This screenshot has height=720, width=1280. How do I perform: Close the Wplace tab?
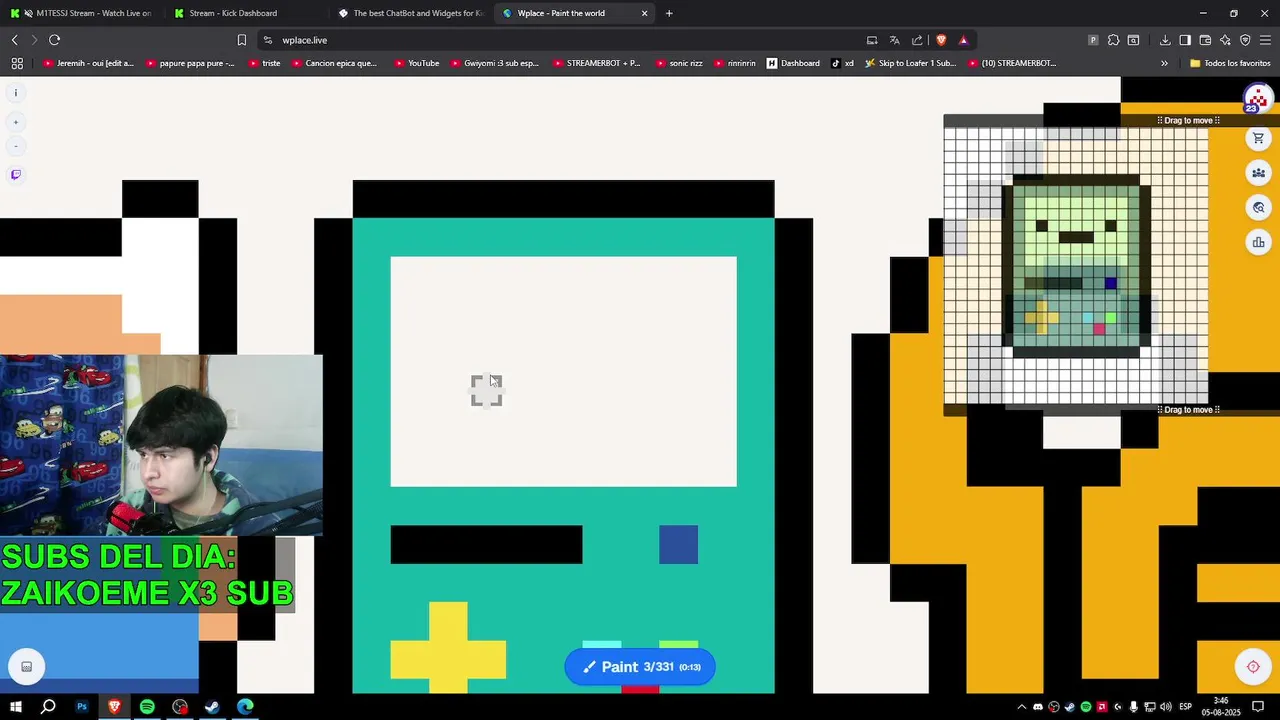[x=644, y=13]
